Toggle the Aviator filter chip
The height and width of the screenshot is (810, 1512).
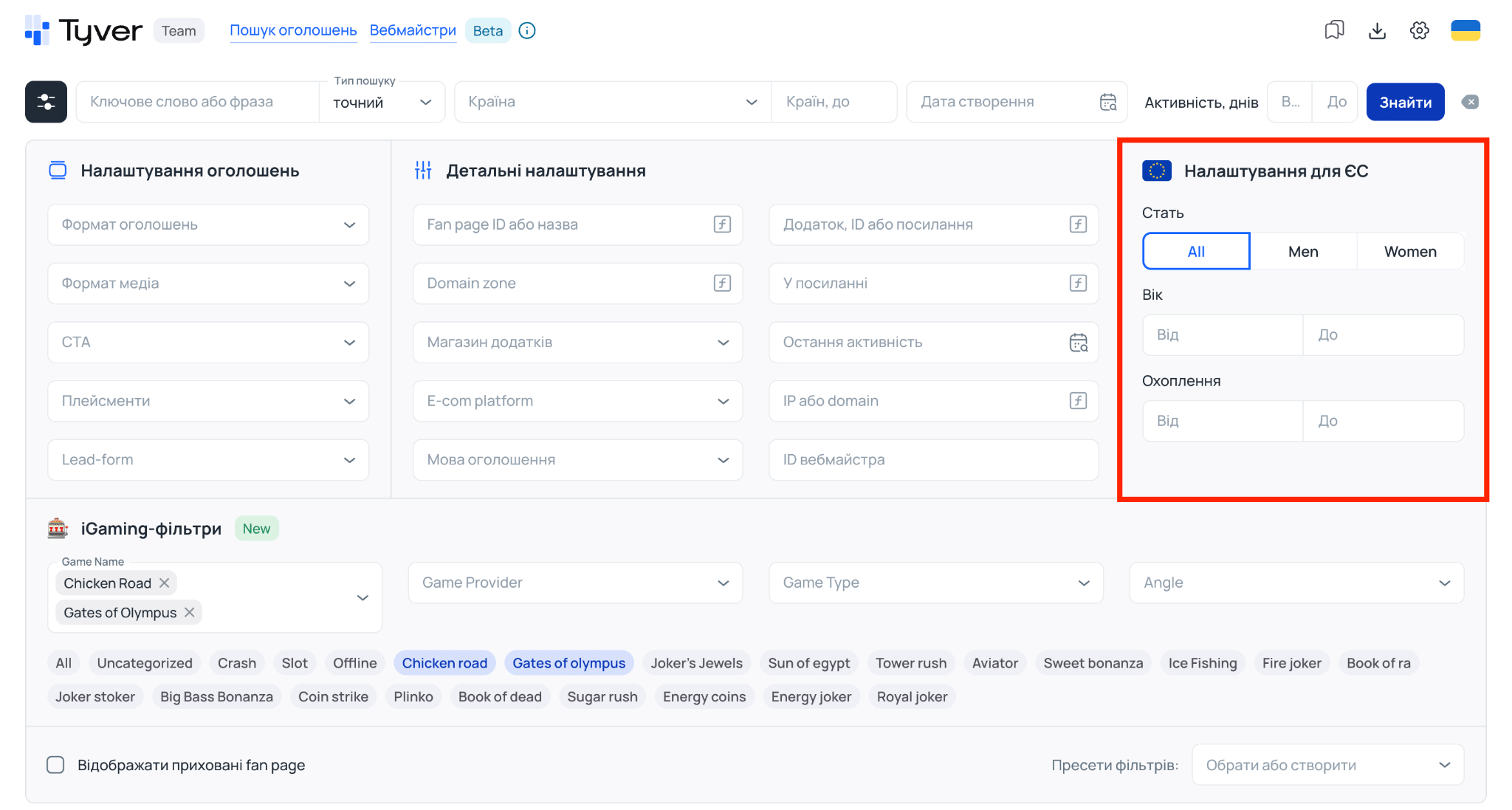994,663
